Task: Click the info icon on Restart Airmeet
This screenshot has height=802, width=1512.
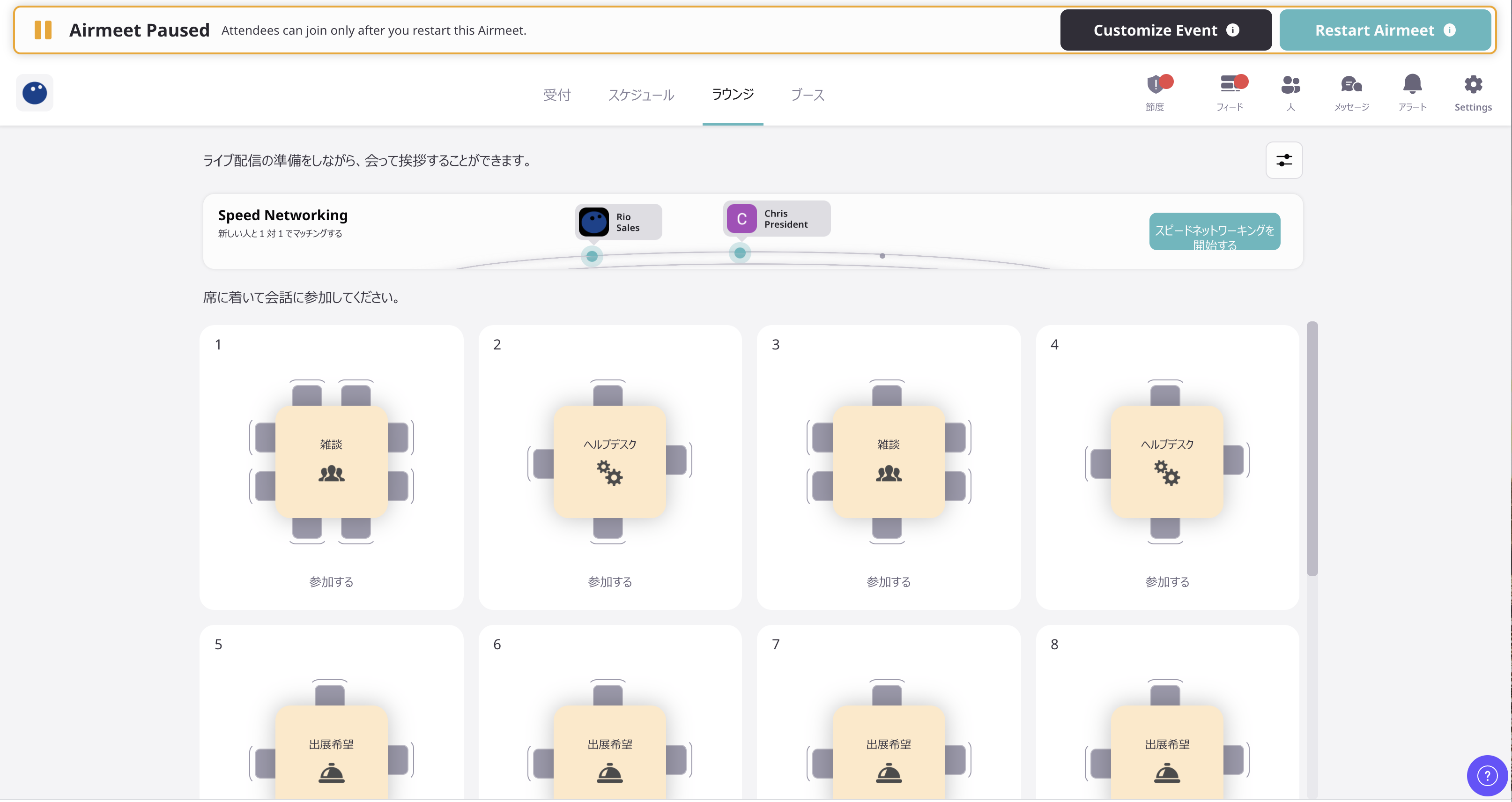Action: [x=1449, y=30]
